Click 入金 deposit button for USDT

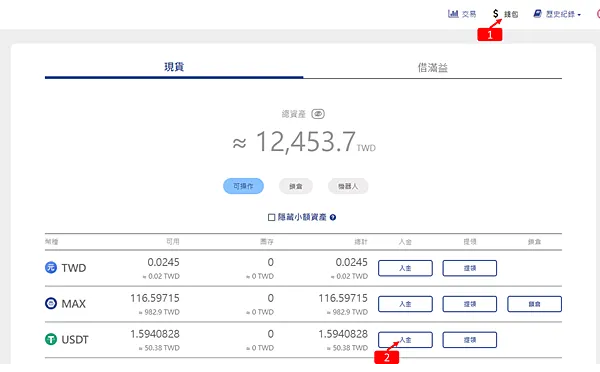pyautogui.click(x=405, y=340)
